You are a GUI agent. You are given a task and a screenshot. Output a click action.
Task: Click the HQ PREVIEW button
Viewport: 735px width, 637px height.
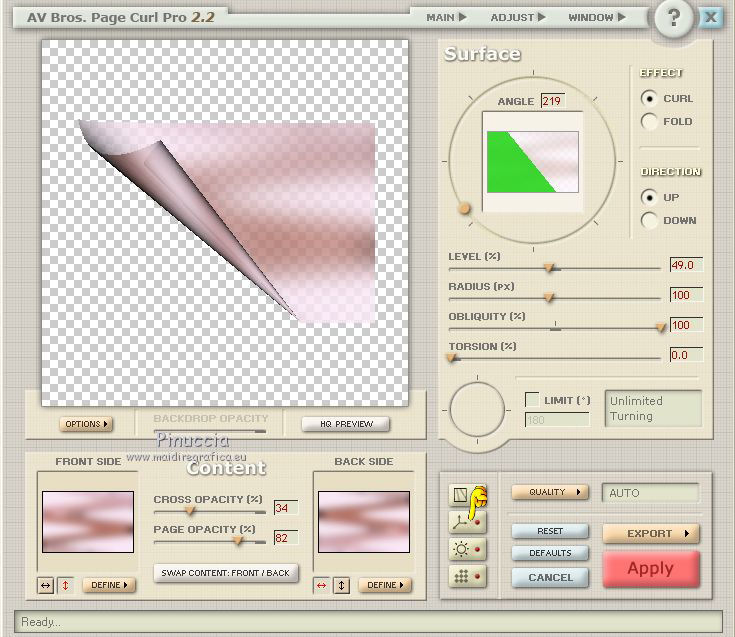346,424
